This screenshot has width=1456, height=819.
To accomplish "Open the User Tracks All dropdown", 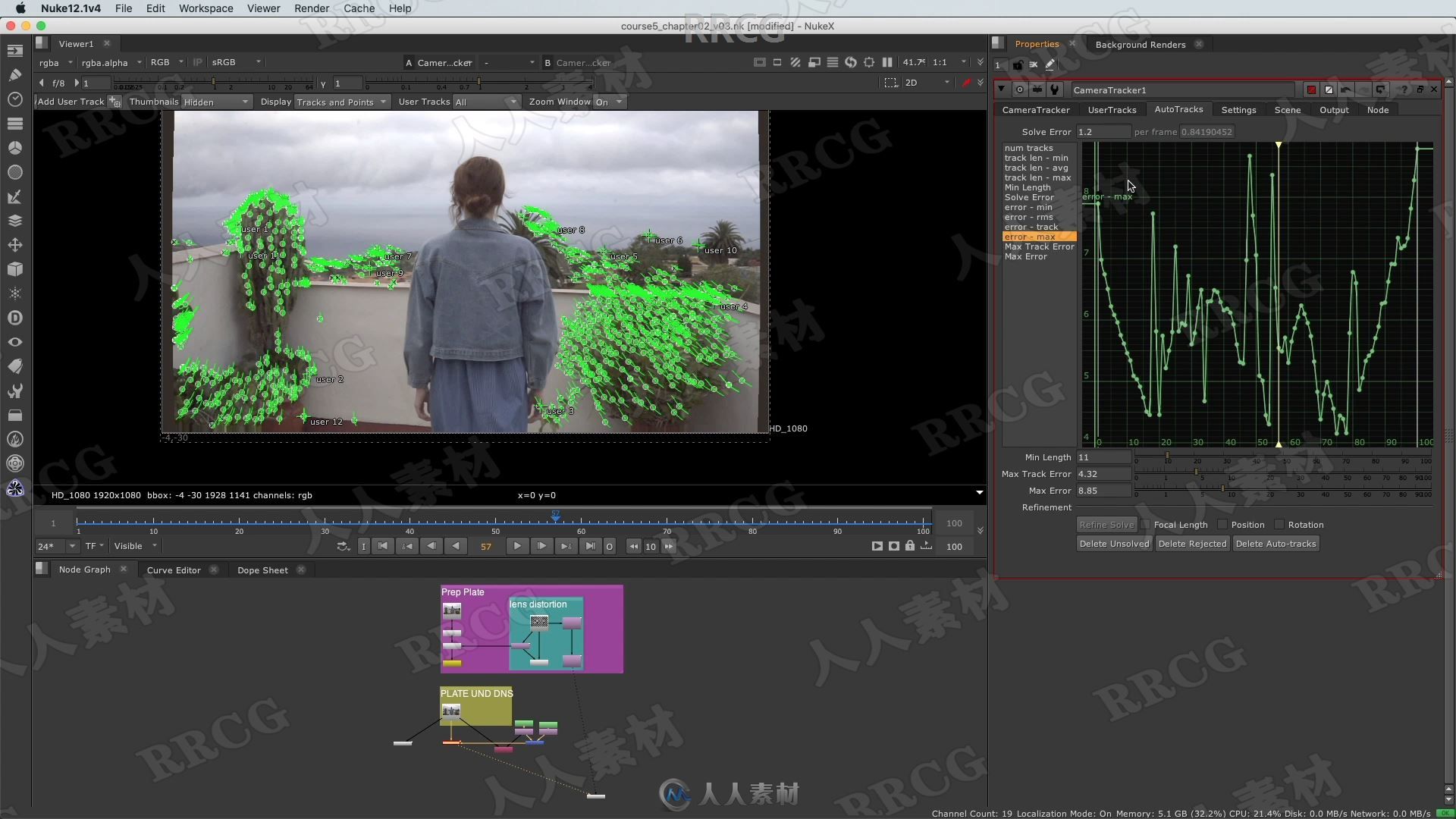I will pos(485,102).
